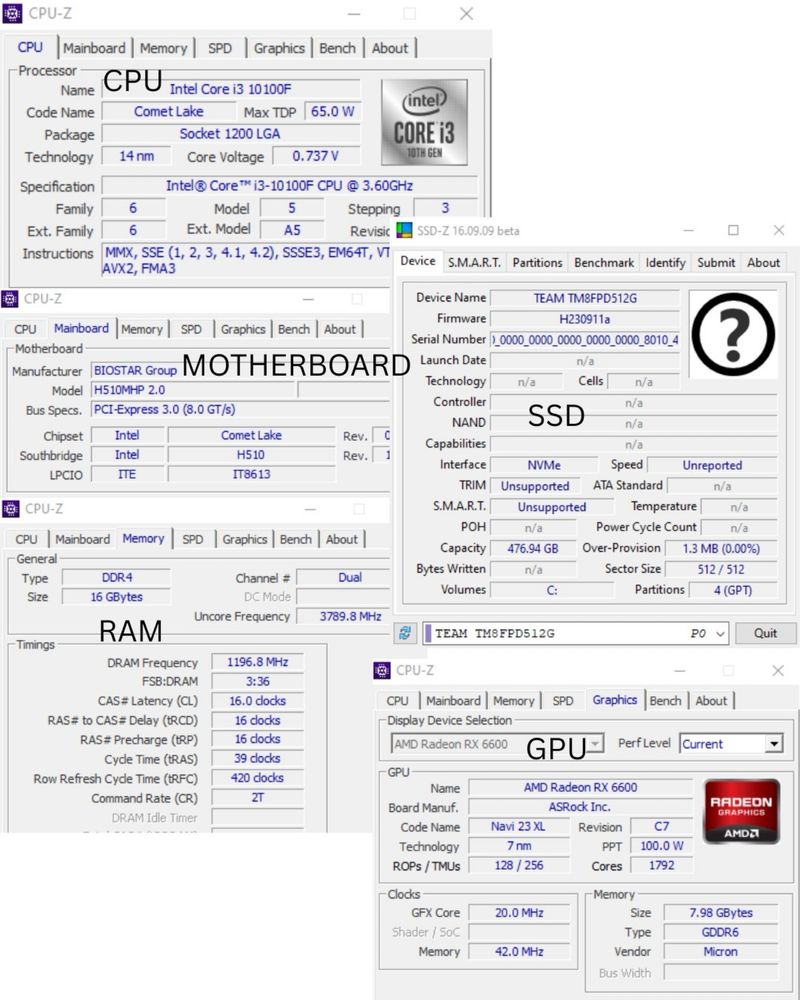Viewport: 800px width, 1000px height.
Task: Open SPD tab in the Graphics CPU-Z window
Action: pyautogui.click(x=563, y=700)
